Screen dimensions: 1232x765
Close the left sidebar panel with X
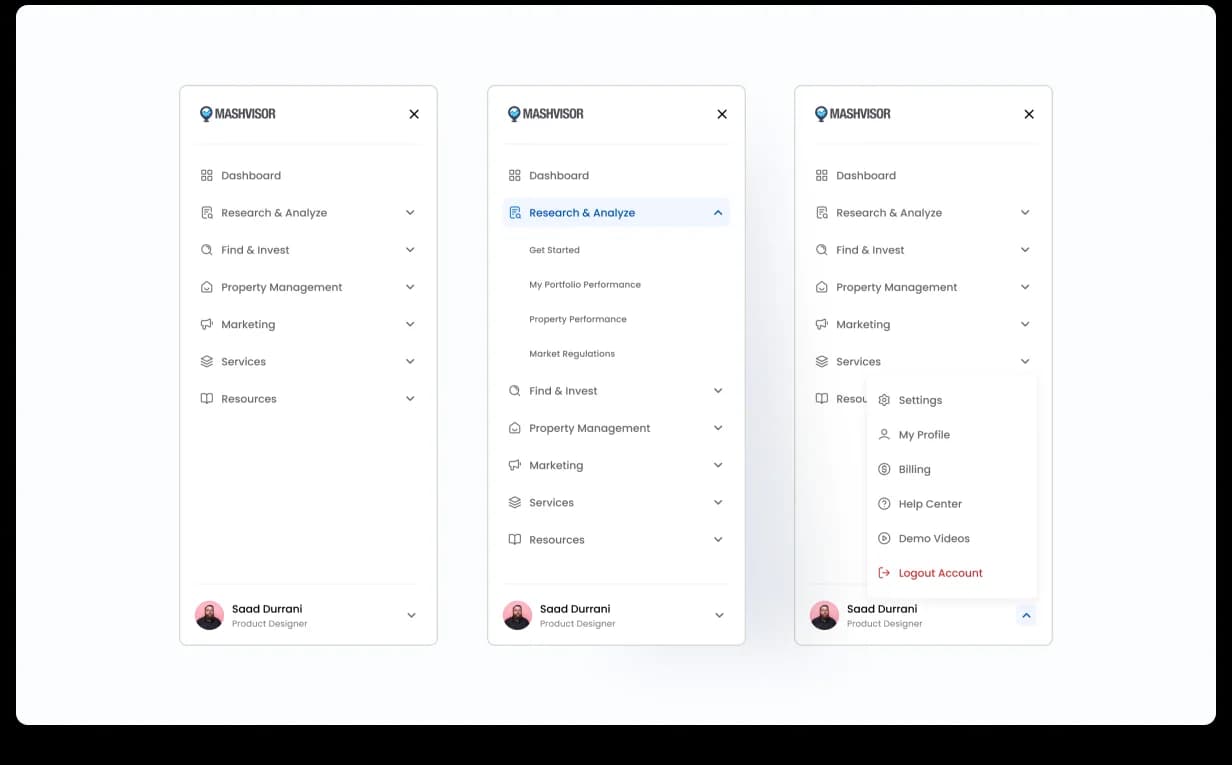tap(414, 114)
